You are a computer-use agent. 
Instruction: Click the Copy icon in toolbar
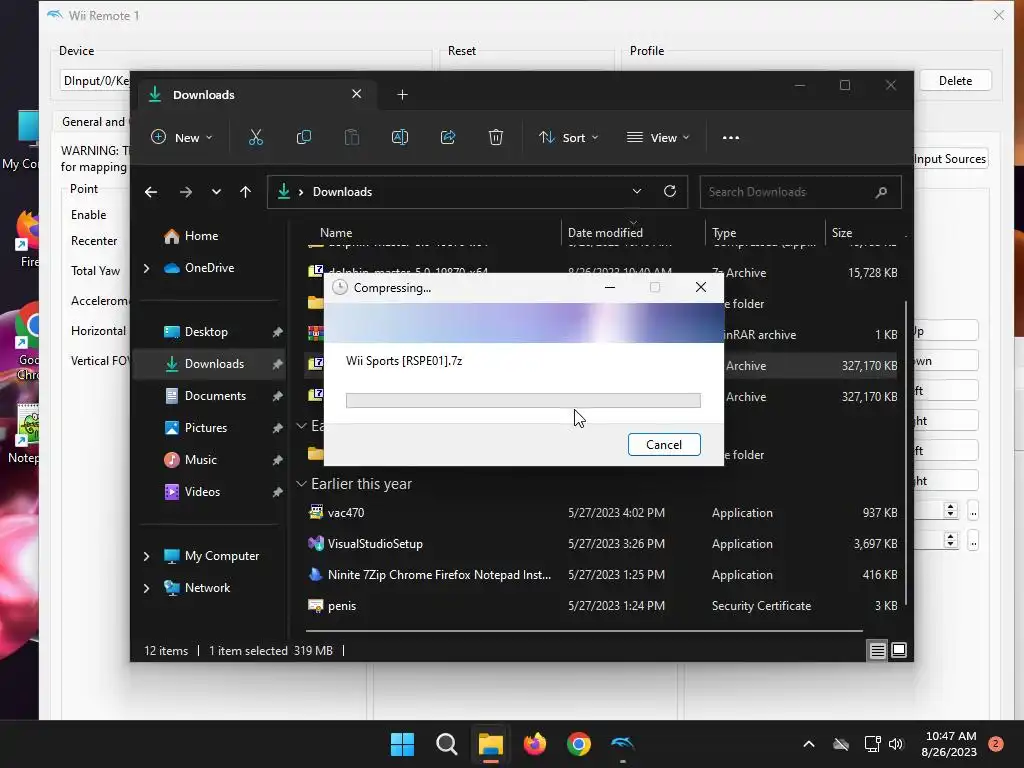click(304, 137)
